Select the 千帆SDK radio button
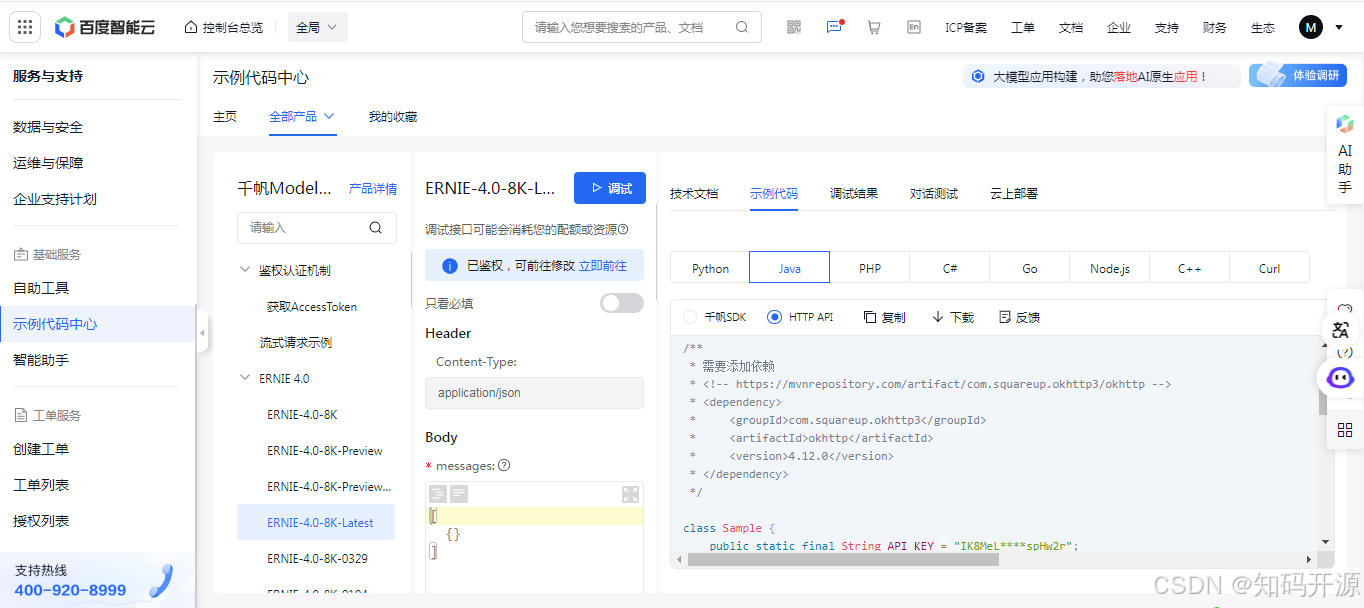Screen dimensions: 1364x608 pos(691,316)
